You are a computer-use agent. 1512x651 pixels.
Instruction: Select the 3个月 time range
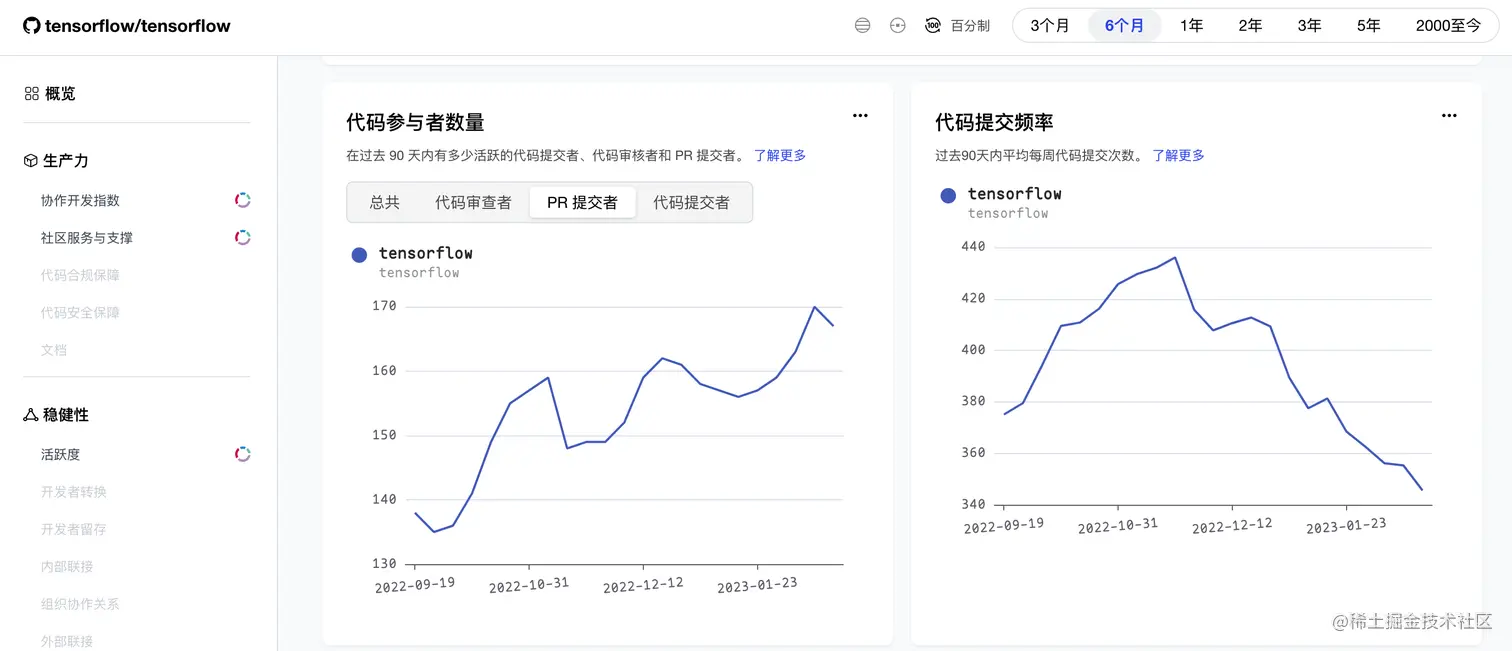tap(1049, 26)
